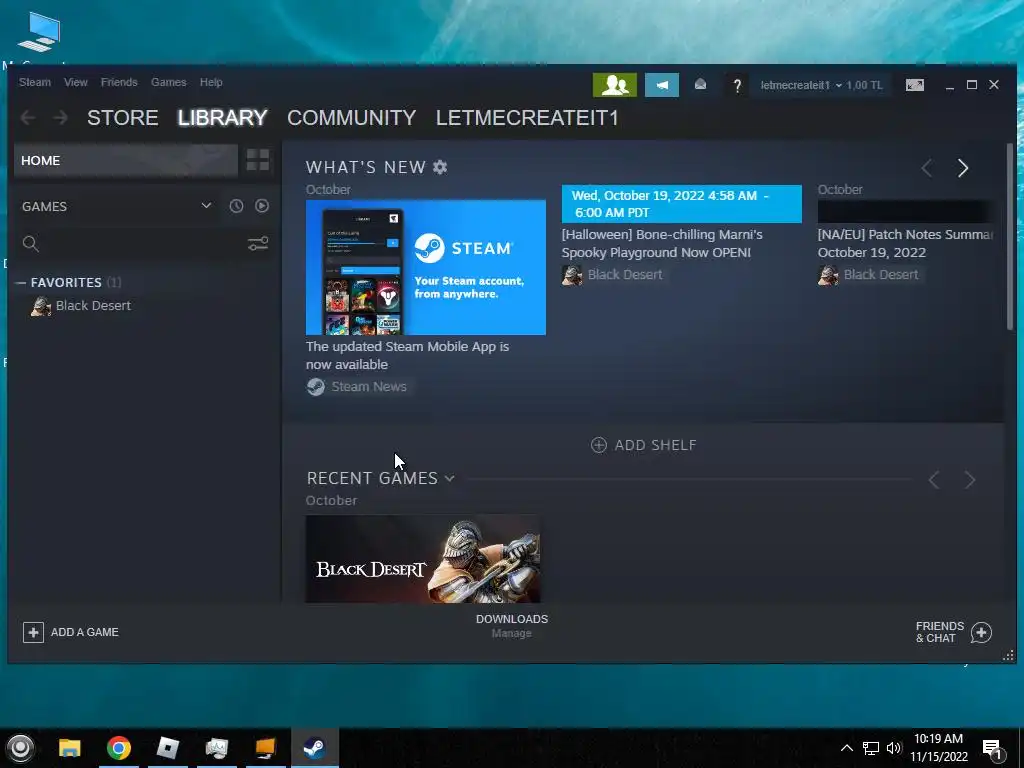Switch to the Store tab
This screenshot has width=1024, height=768.
(x=123, y=118)
